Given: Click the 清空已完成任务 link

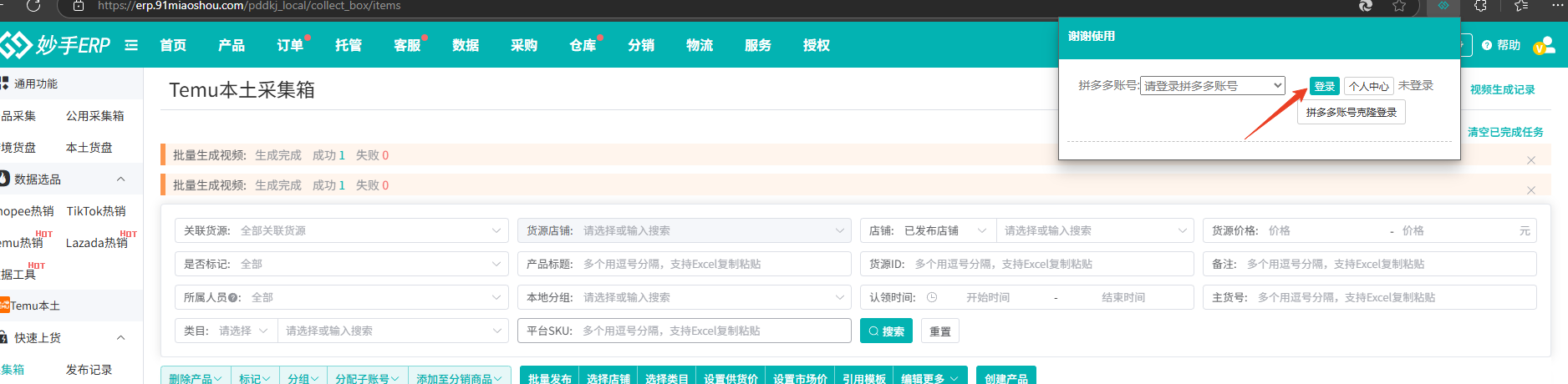Looking at the screenshot, I should point(1505,132).
